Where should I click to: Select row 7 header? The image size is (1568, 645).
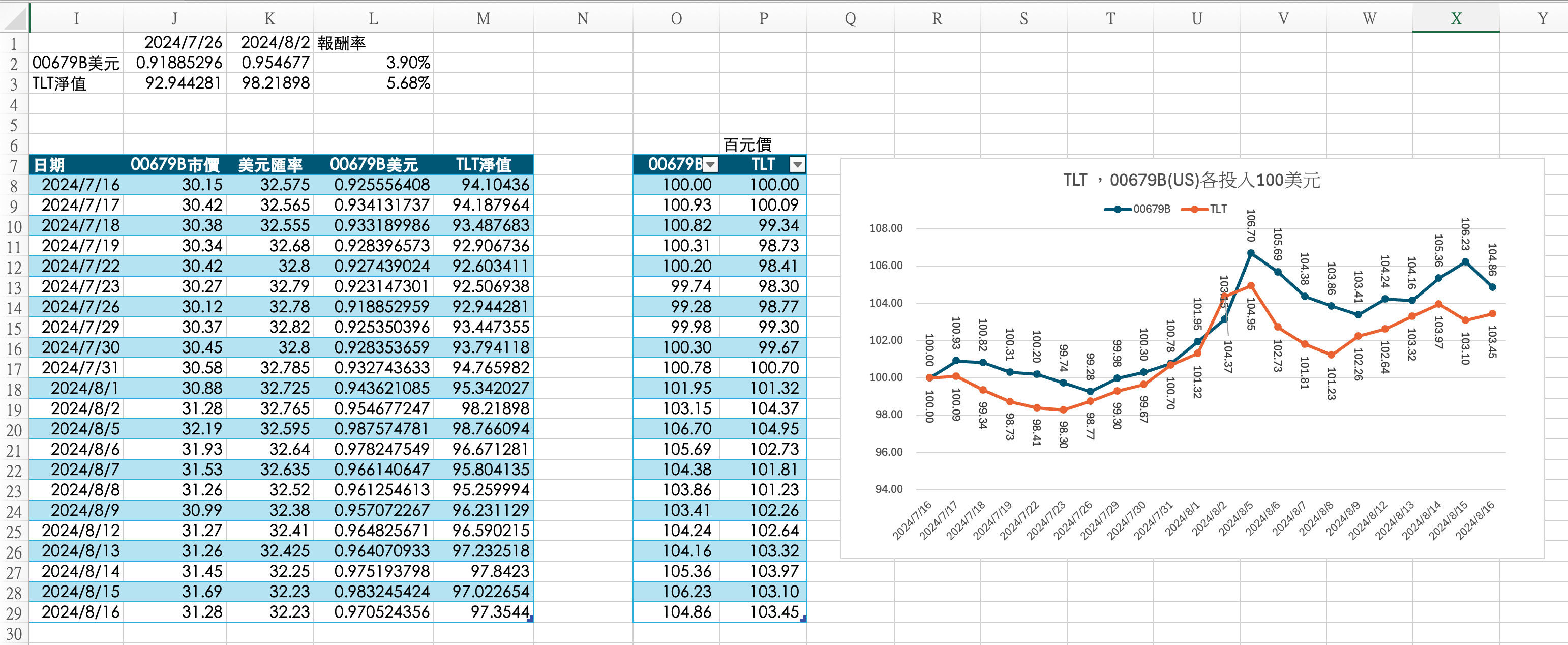pos(13,165)
